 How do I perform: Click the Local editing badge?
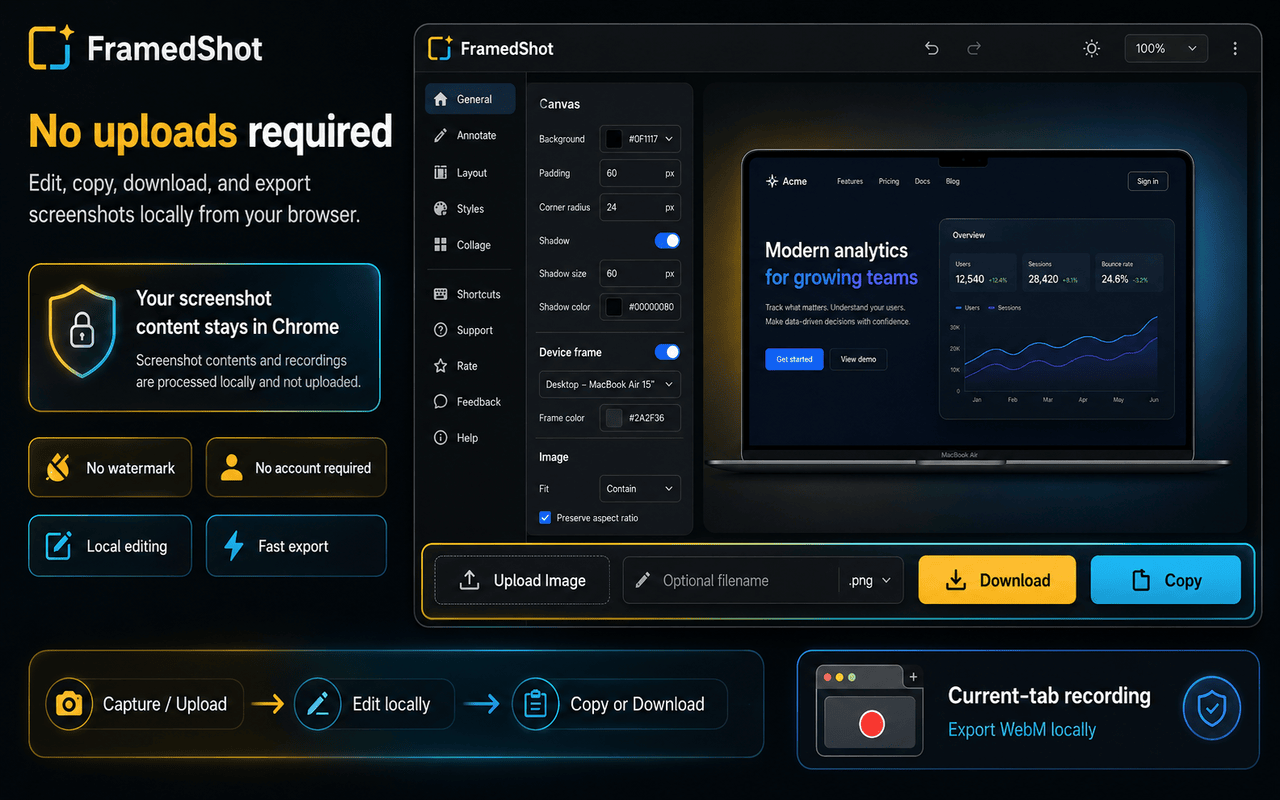110,546
